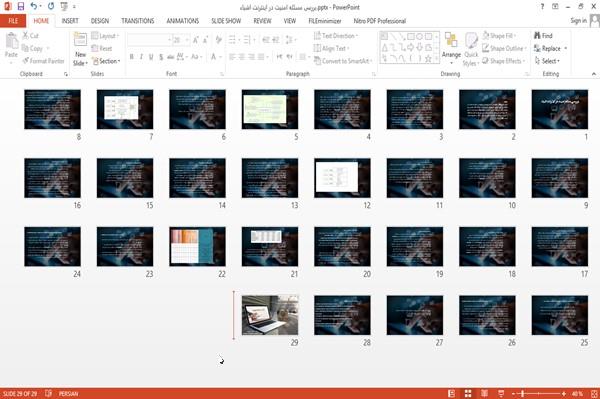Open the Select dropdown in Editing group
Screen dimensions: 600x399
pyautogui.click(x=547, y=61)
